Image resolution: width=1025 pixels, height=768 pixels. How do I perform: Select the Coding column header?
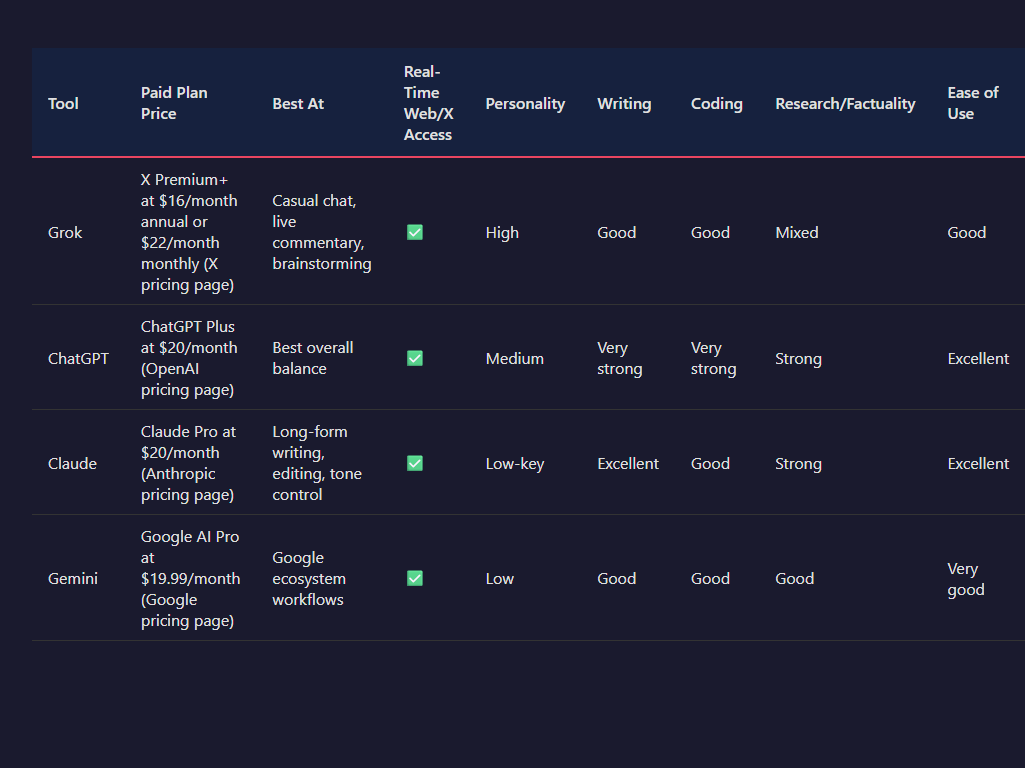[716, 103]
